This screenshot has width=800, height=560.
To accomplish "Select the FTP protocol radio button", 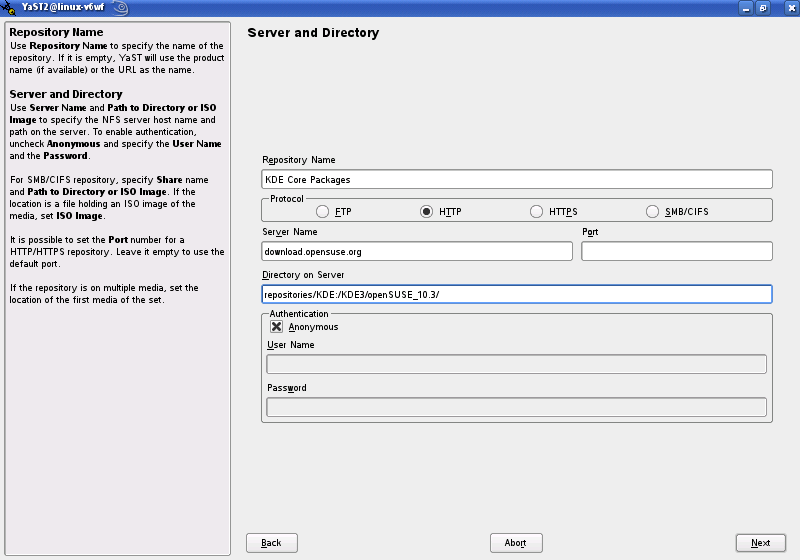I will 322,211.
